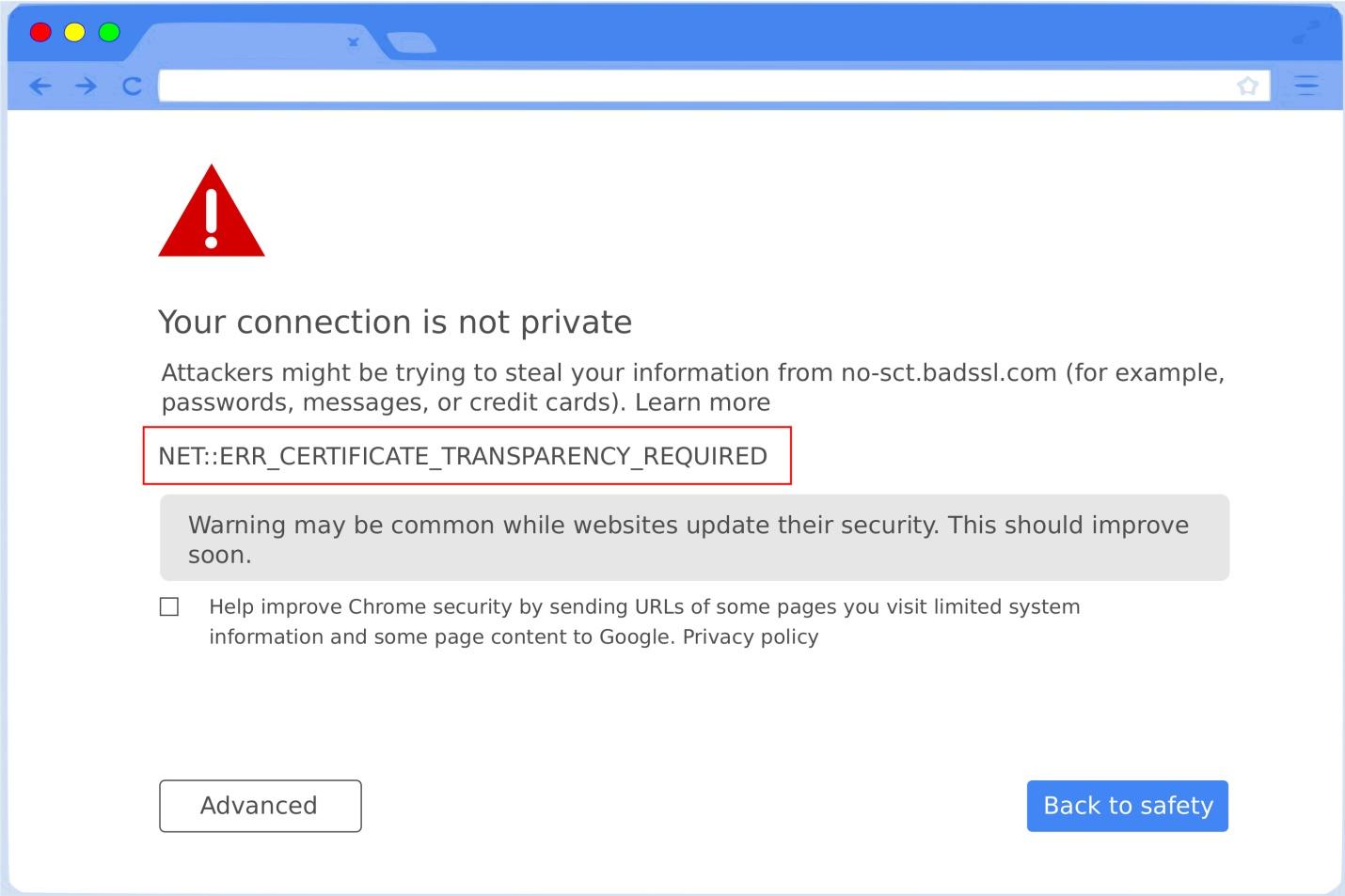Image resolution: width=1345 pixels, height=896 pixels.
Task: Click the back navigation arrow
Action: click(x=40, y=86)
